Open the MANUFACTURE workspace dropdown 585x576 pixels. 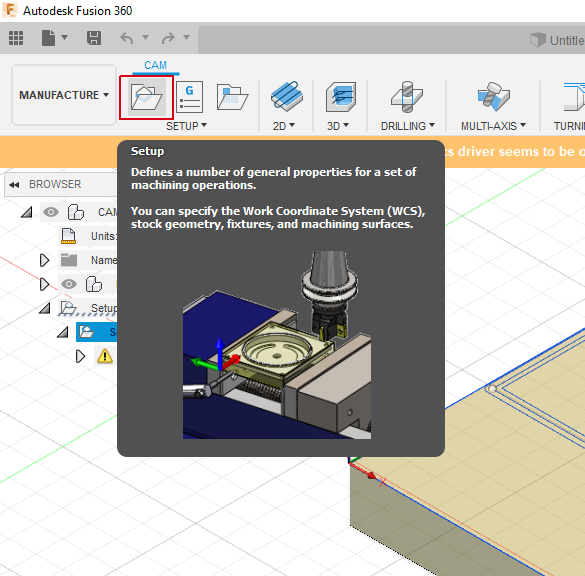[64, 95]
